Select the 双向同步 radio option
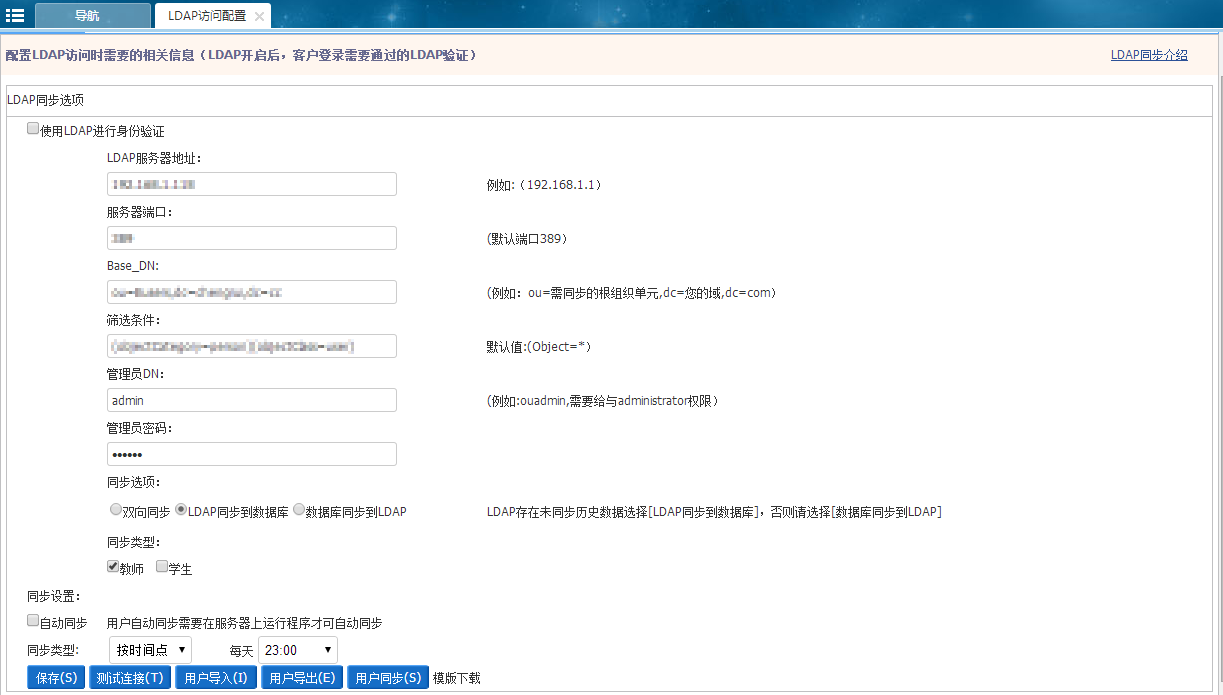 tap(116, 509)
